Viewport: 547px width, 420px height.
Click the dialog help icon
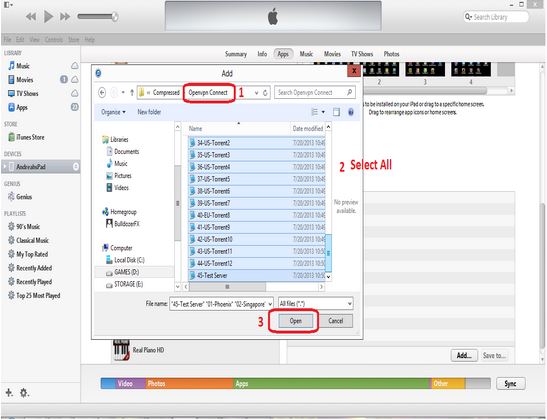[351, 112]
